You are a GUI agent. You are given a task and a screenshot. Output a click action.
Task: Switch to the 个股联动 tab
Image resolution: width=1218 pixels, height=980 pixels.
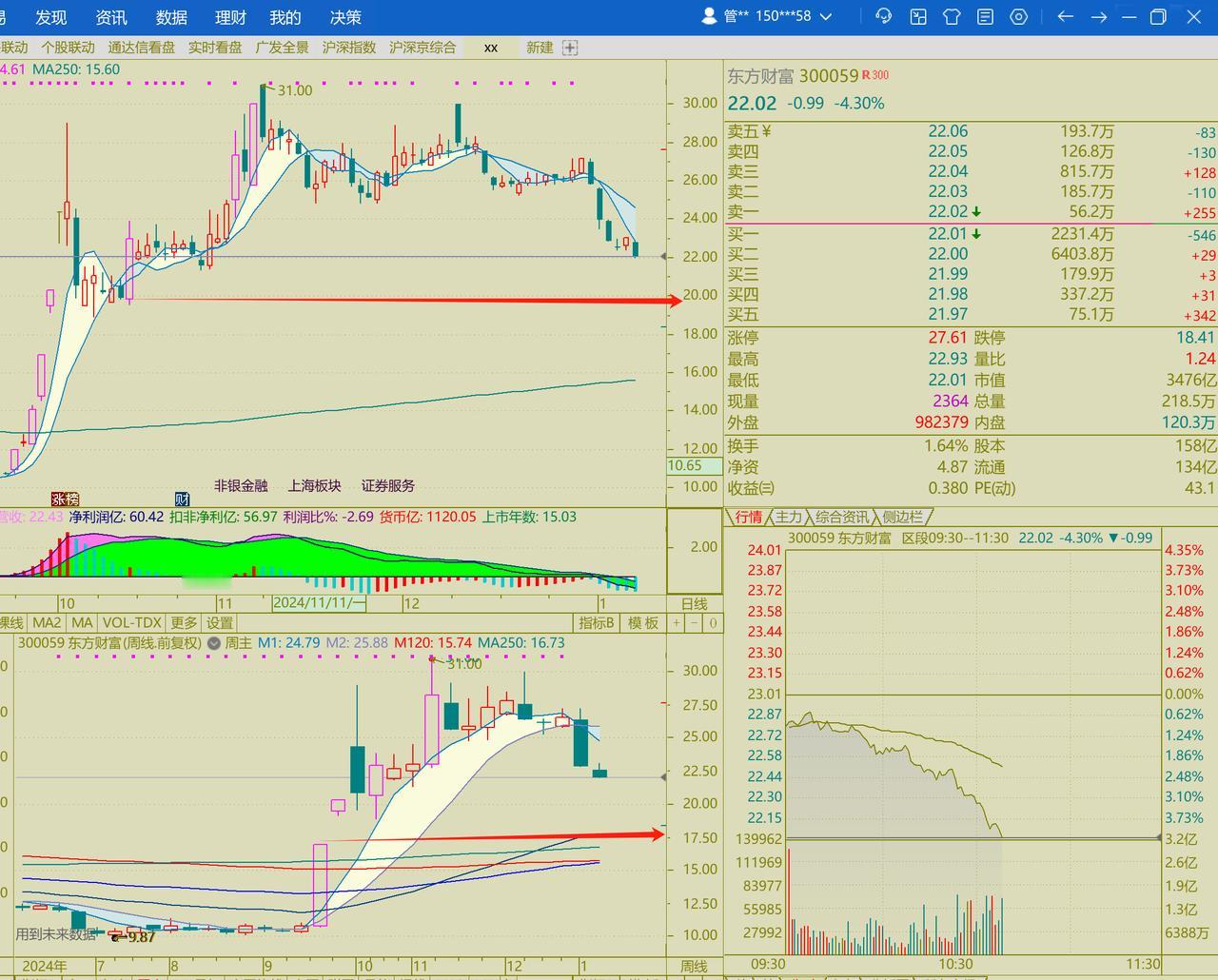tap(68, 48)
